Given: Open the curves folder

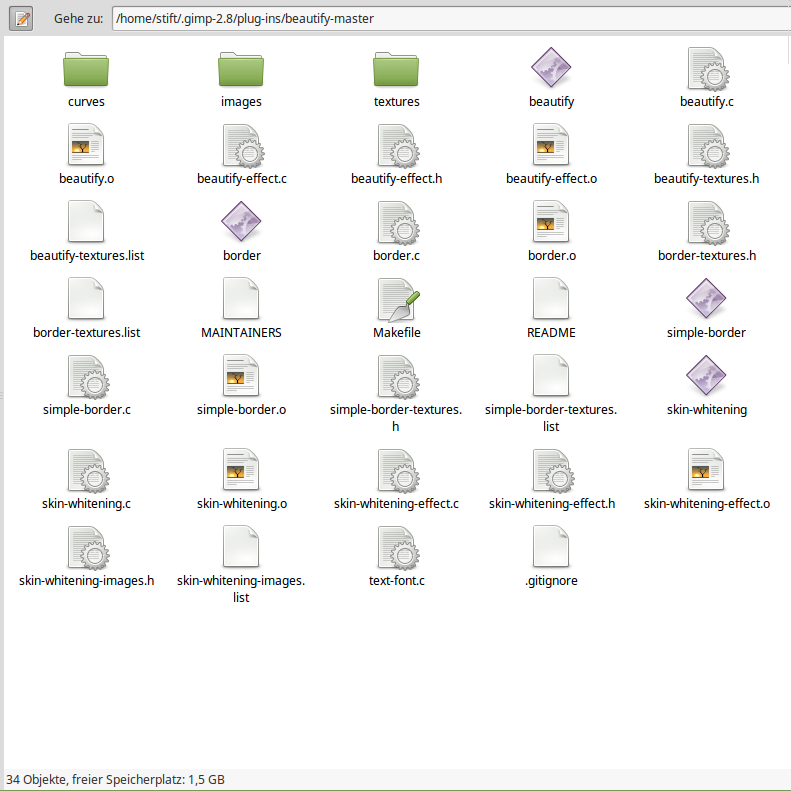Looking at the screenshot, I should point(86,71).
